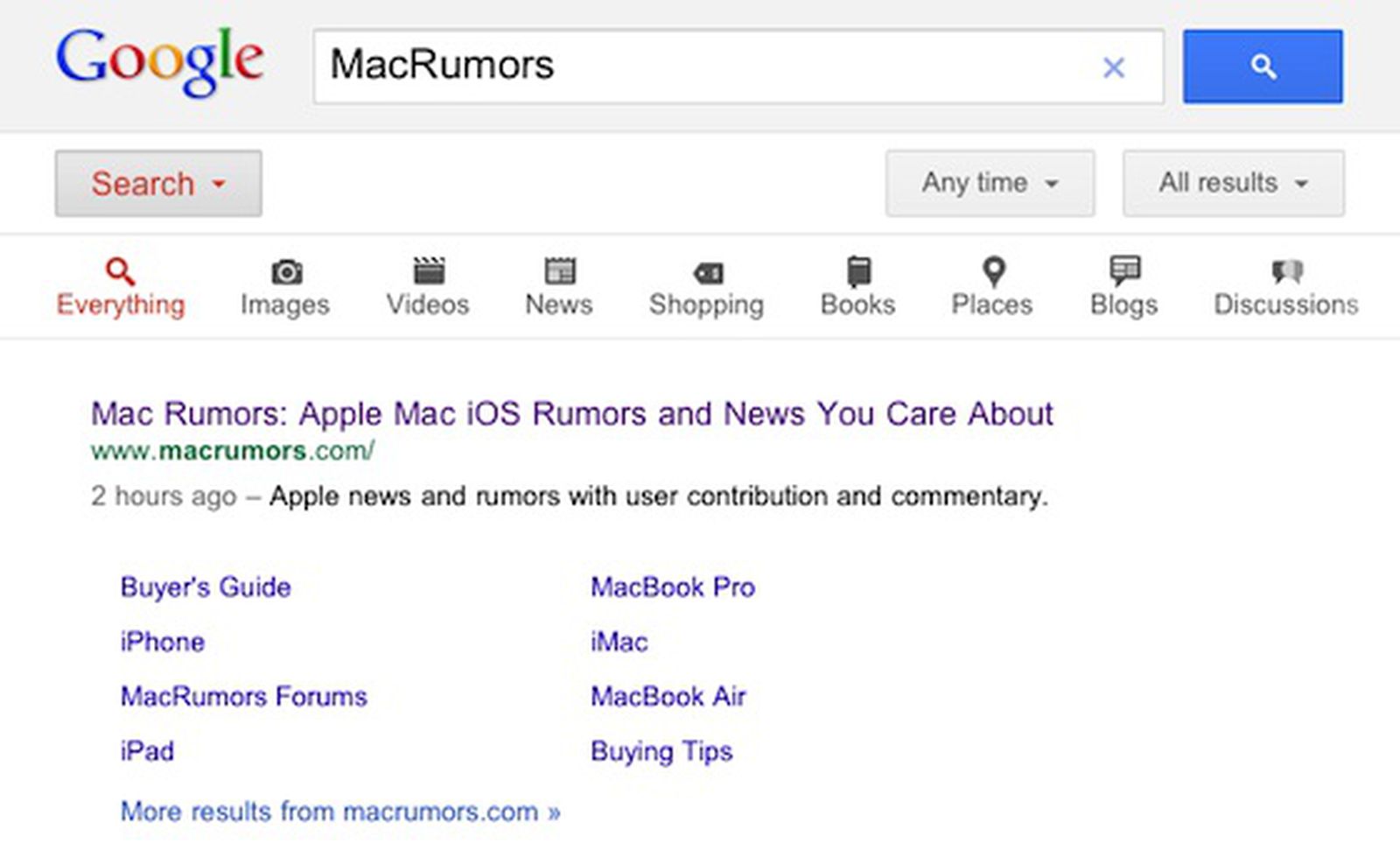
Task: Select the Everything tab
Action: point(121,287)
